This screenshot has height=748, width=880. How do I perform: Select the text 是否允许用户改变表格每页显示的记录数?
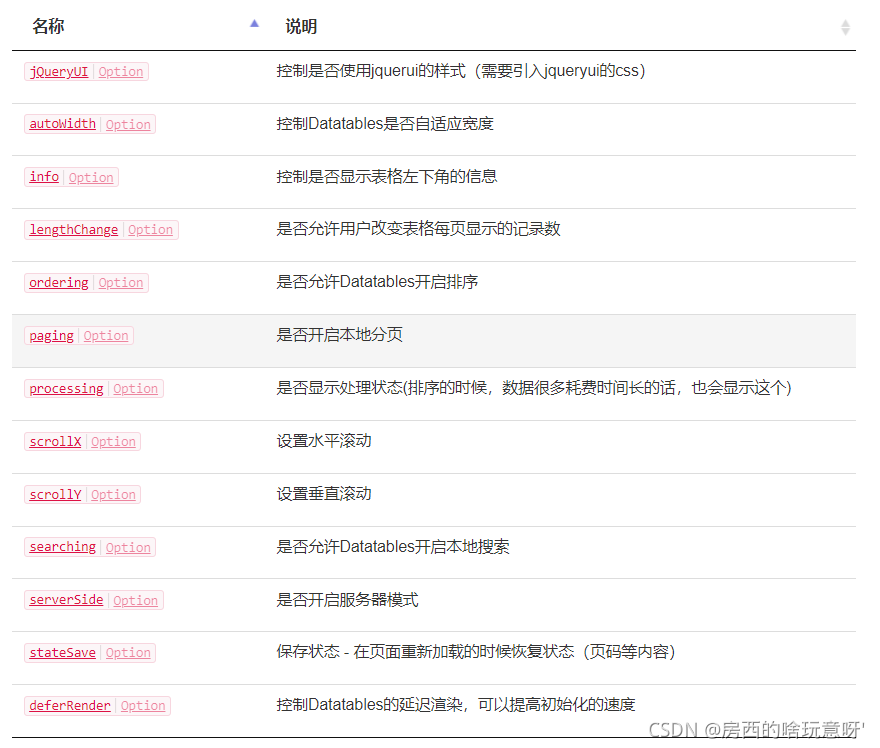(418, 229)
